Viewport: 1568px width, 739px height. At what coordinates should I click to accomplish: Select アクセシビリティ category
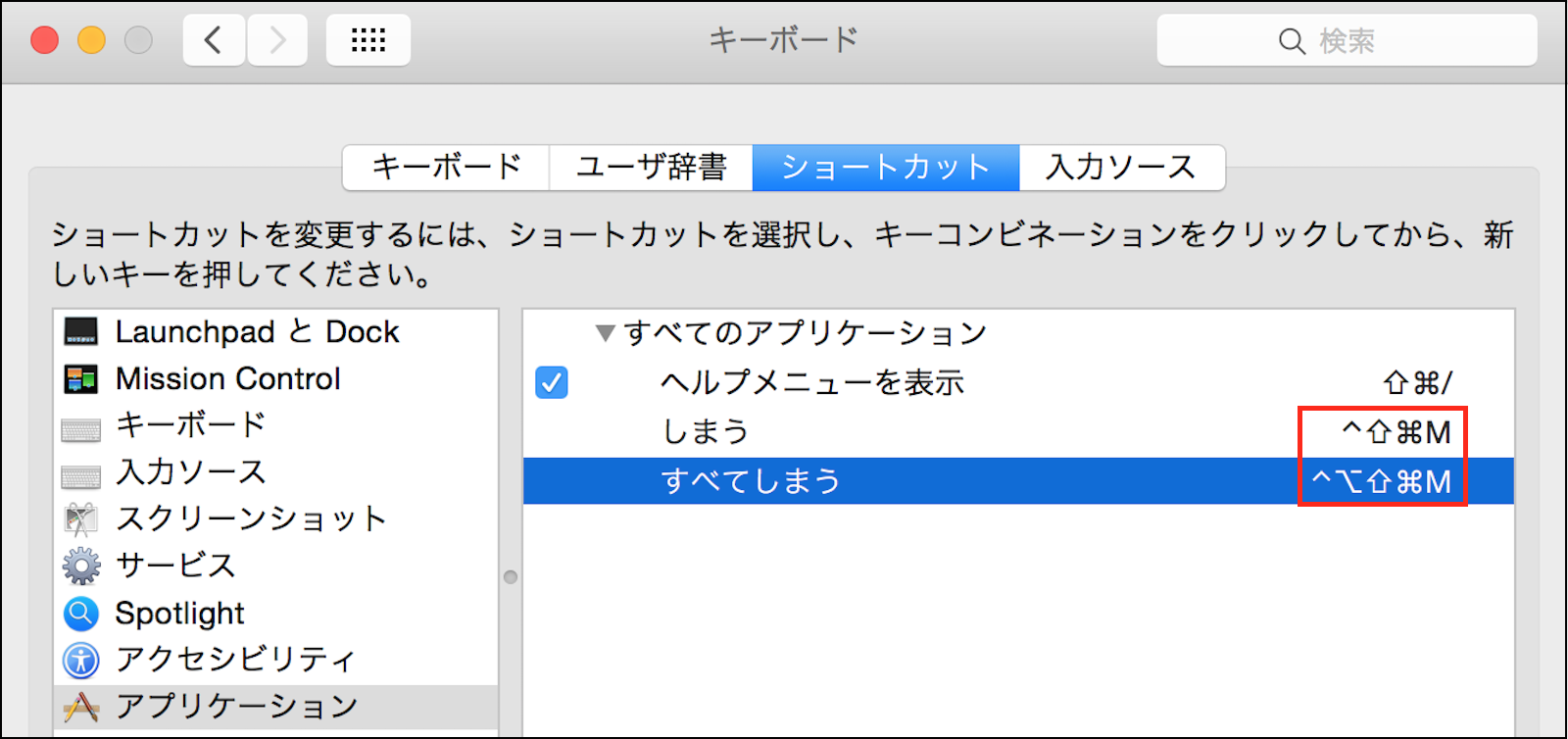[276, 661]
